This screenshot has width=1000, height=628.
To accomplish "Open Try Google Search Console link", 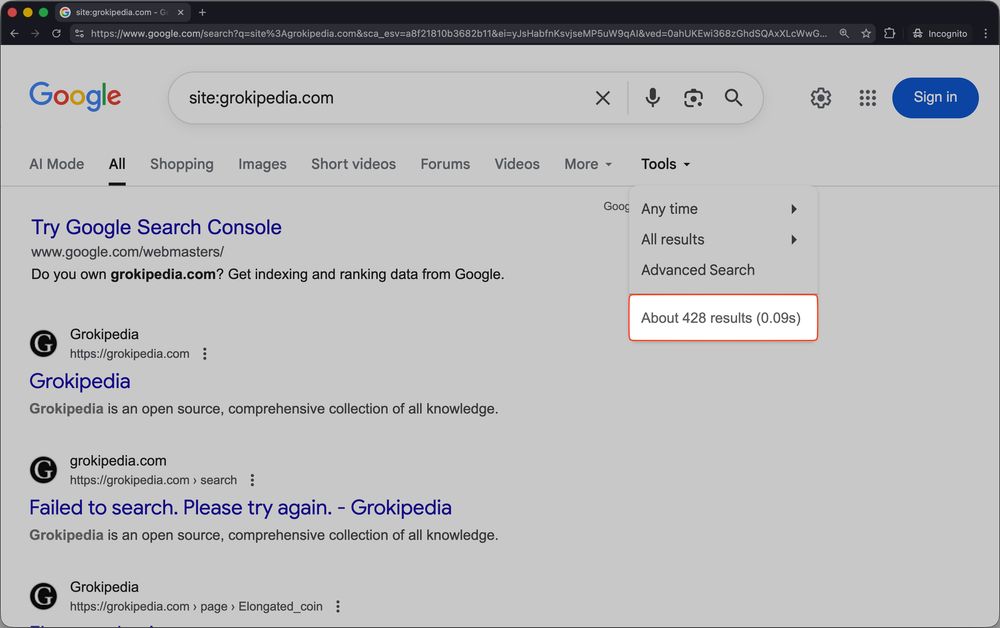I will tap(156, 227).
